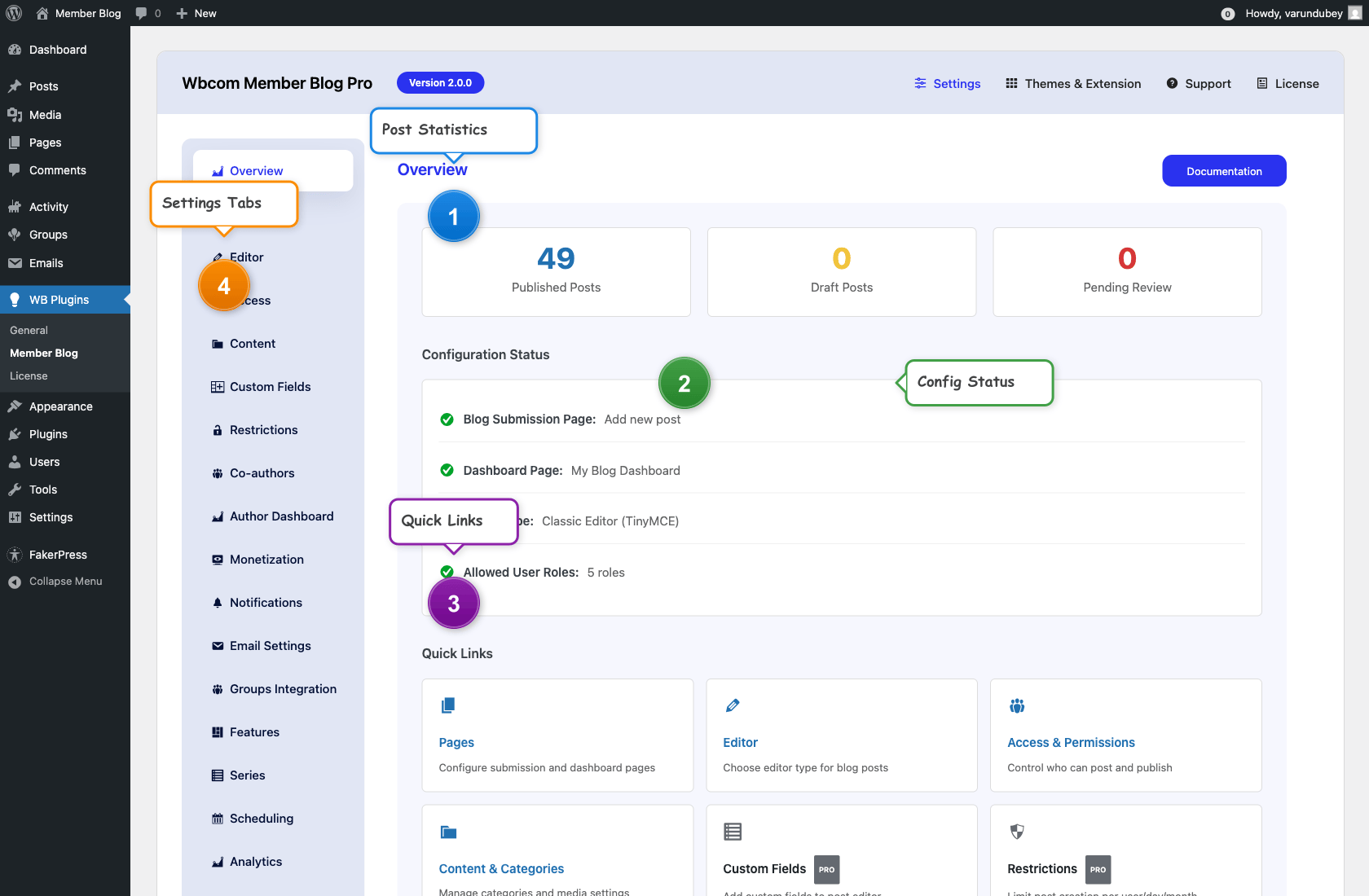Click the Groups icon in the sidebar
The width and height of the screenshot is (1369, 896).
(15, 235)
